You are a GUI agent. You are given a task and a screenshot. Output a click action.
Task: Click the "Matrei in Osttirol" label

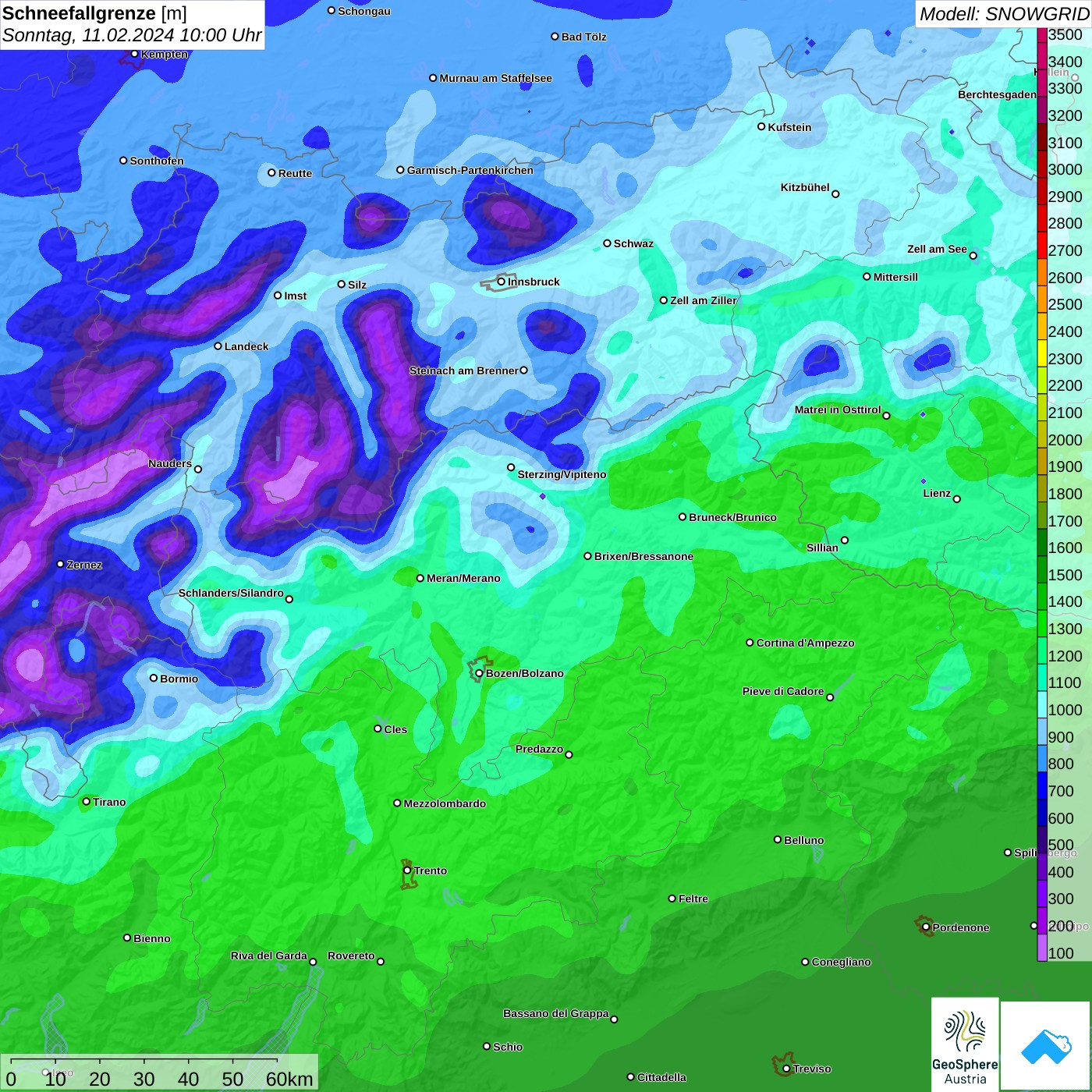838,409
